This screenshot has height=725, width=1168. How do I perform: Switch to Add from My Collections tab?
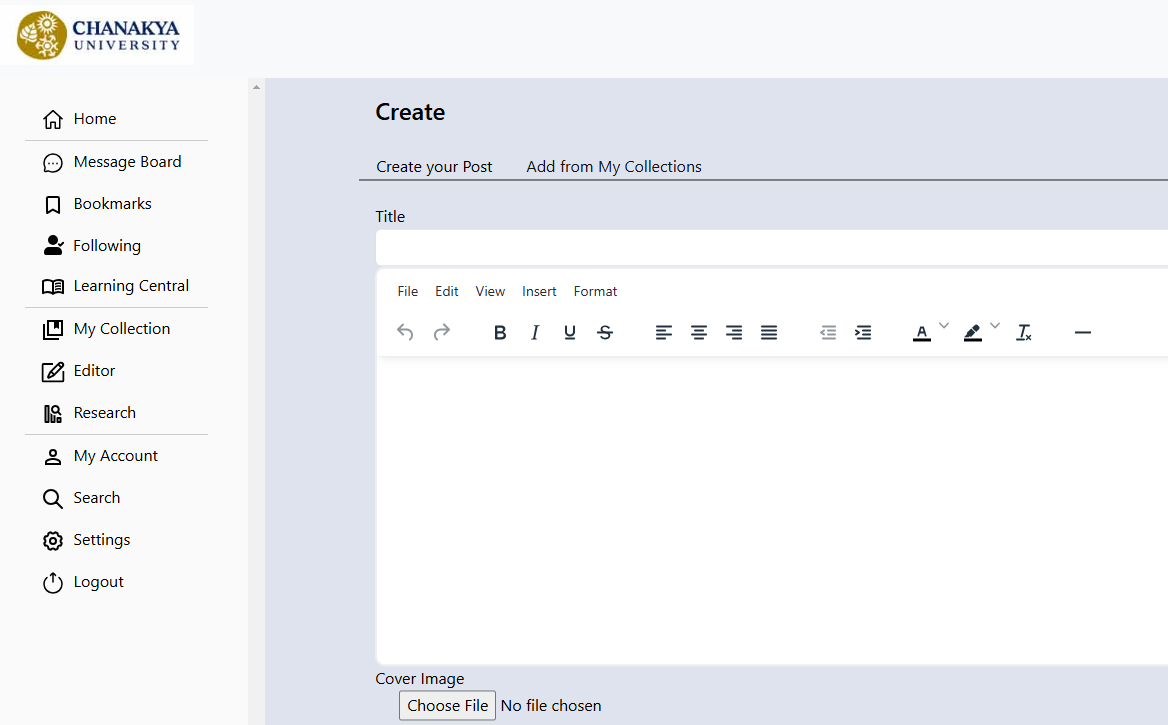tap(614, 167)
